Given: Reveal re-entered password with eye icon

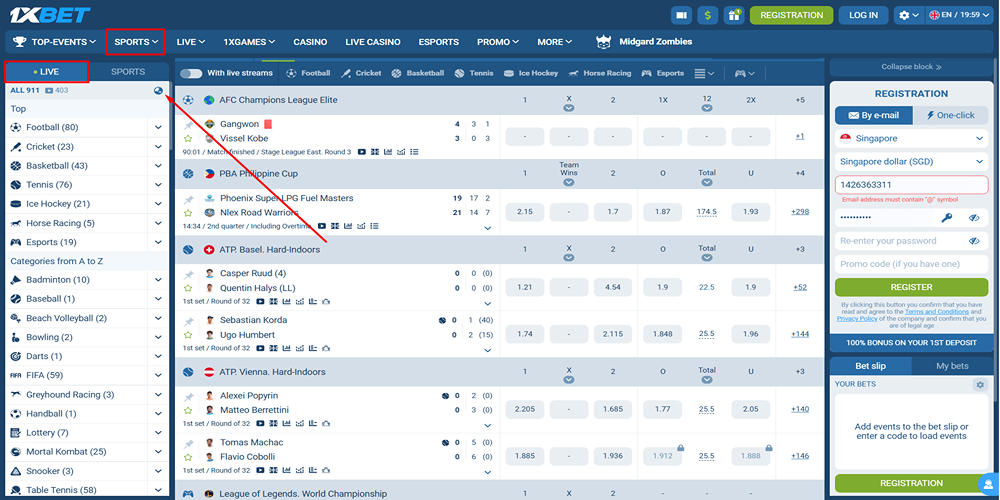Looking at the screenshot, I should (x=974, y=241).
